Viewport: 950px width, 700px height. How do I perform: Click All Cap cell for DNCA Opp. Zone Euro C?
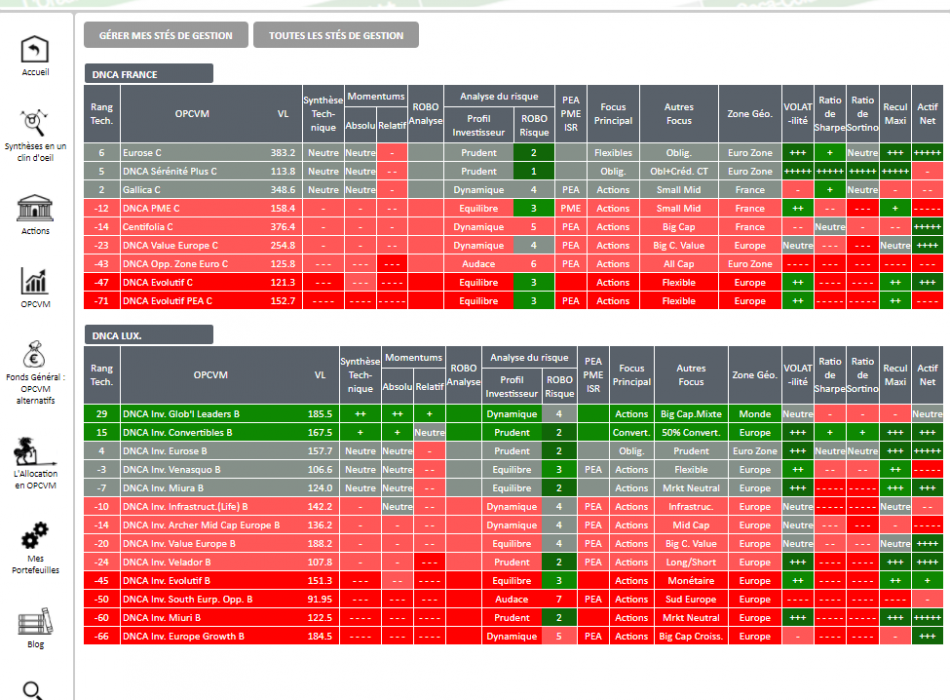pyautogui.click(x=679, y=264)
